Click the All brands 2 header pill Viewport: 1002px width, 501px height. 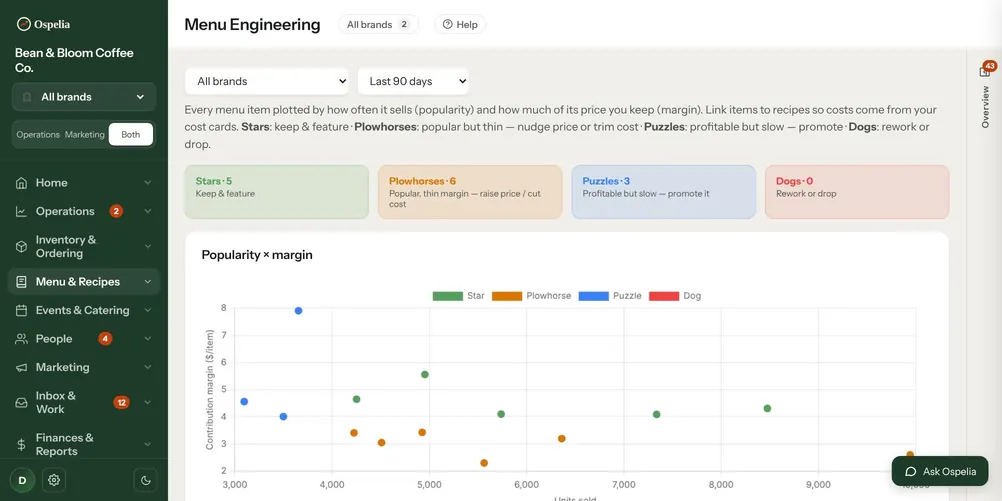[378, 24]
